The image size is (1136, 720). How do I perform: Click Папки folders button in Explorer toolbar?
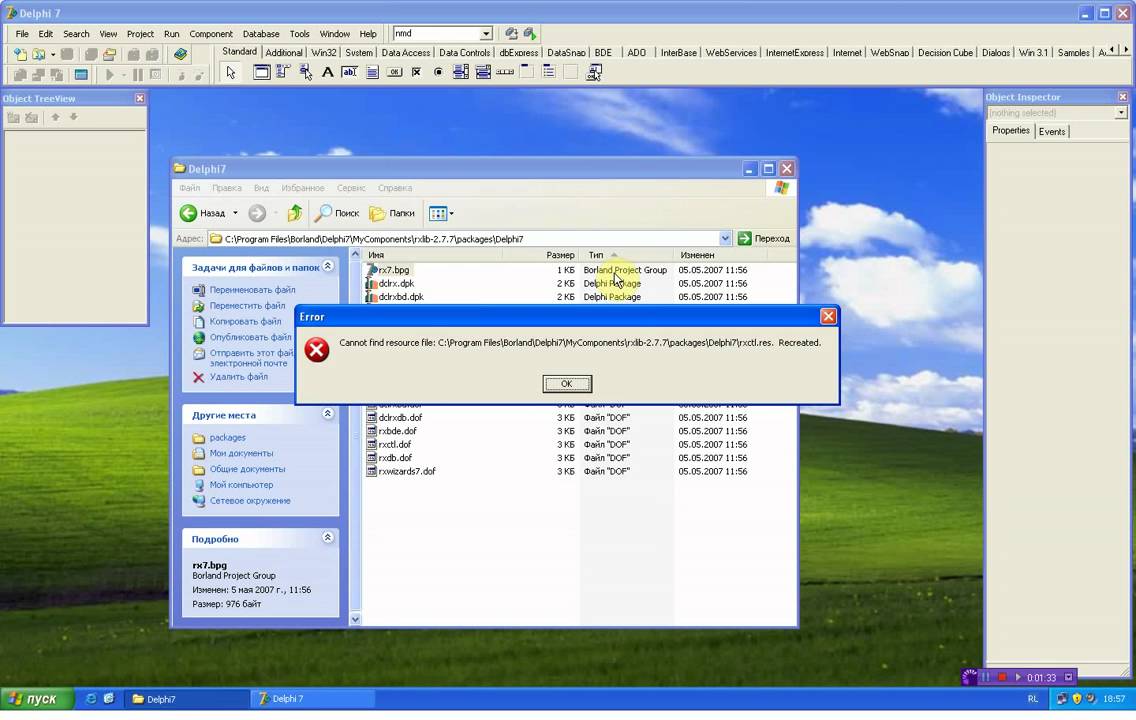click(392, 213)
